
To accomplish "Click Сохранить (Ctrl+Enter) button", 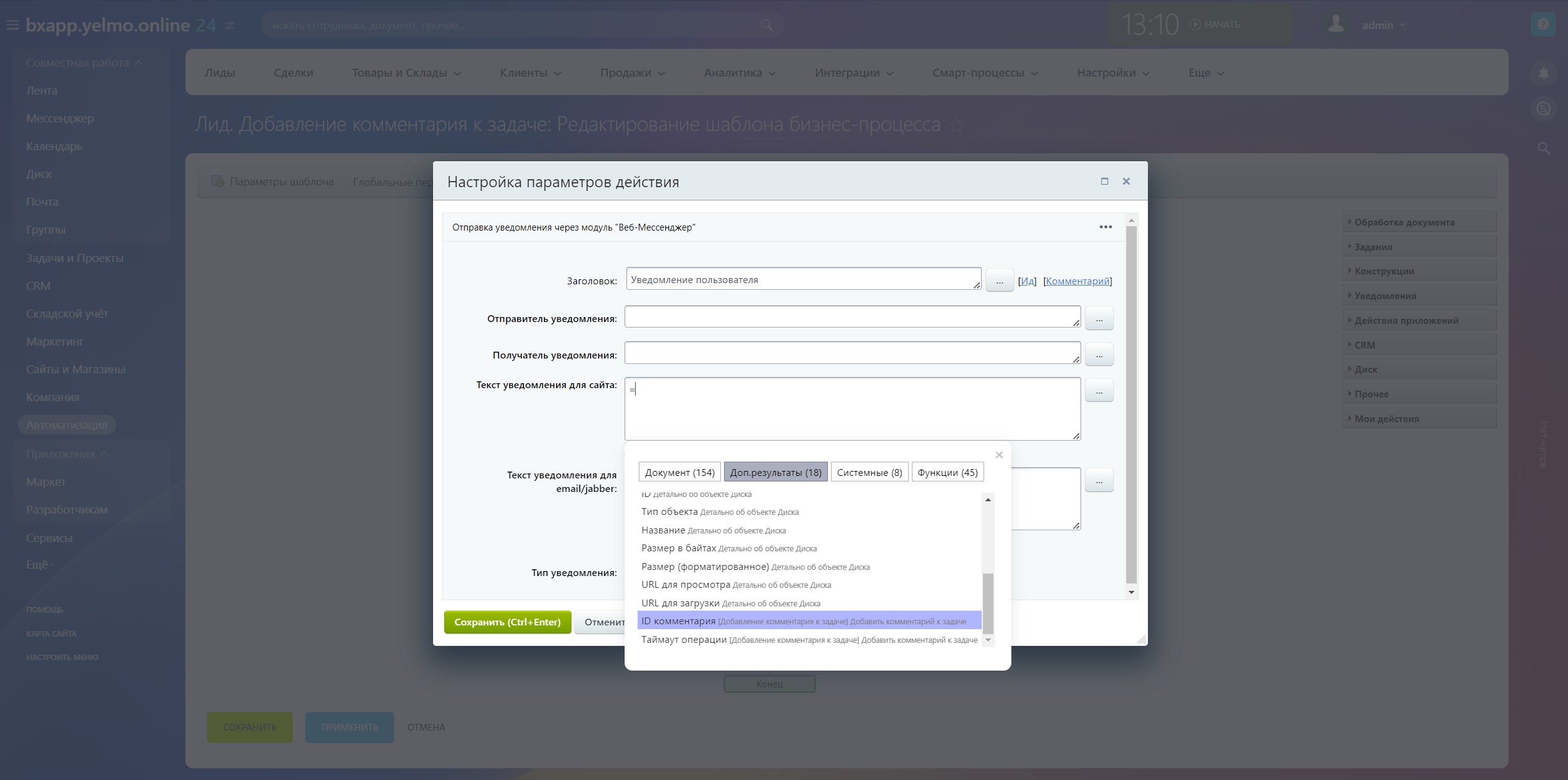I will tap(507, 622).
